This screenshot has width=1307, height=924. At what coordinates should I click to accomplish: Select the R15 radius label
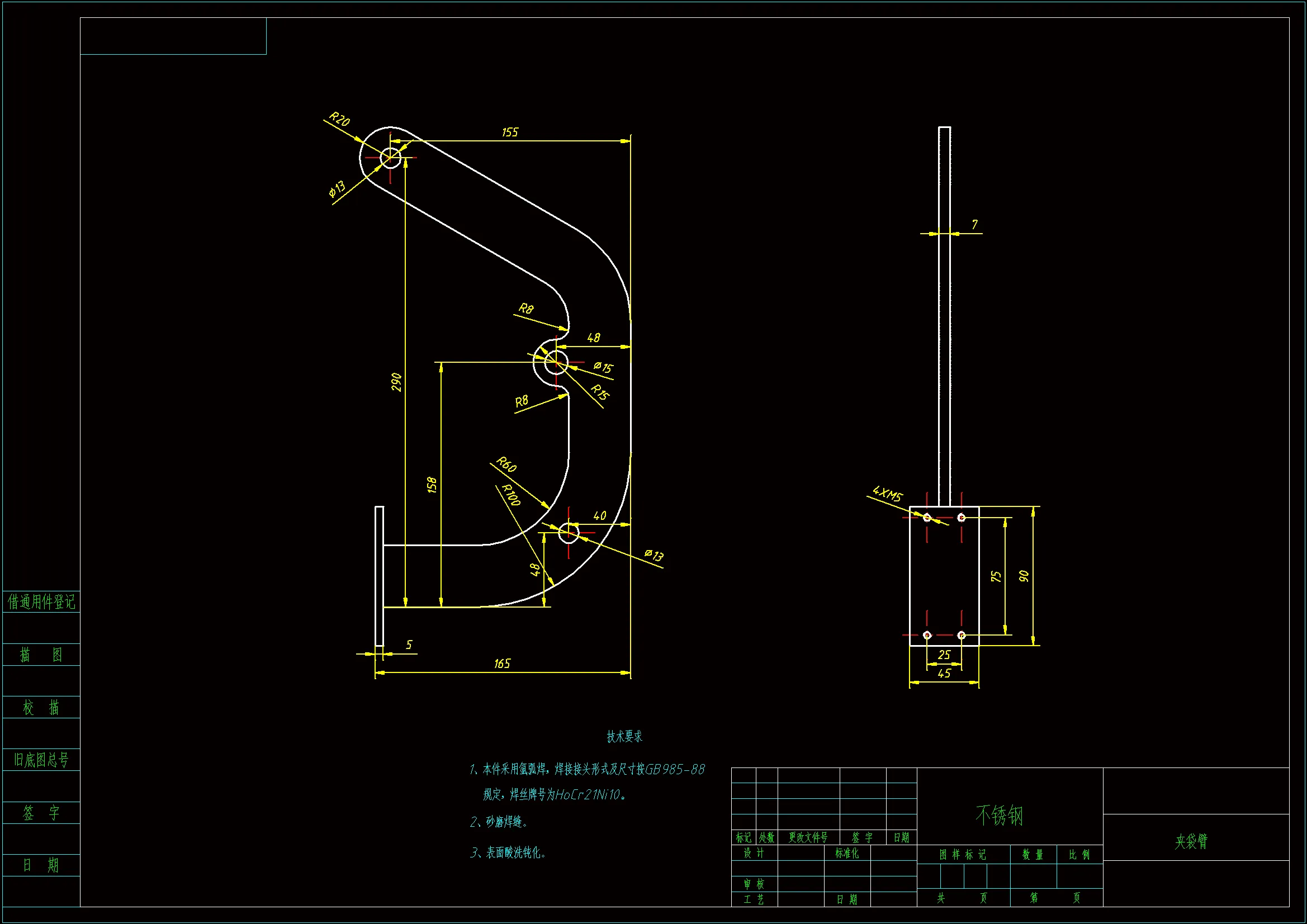pyautogui.click(x=600, y=392)
